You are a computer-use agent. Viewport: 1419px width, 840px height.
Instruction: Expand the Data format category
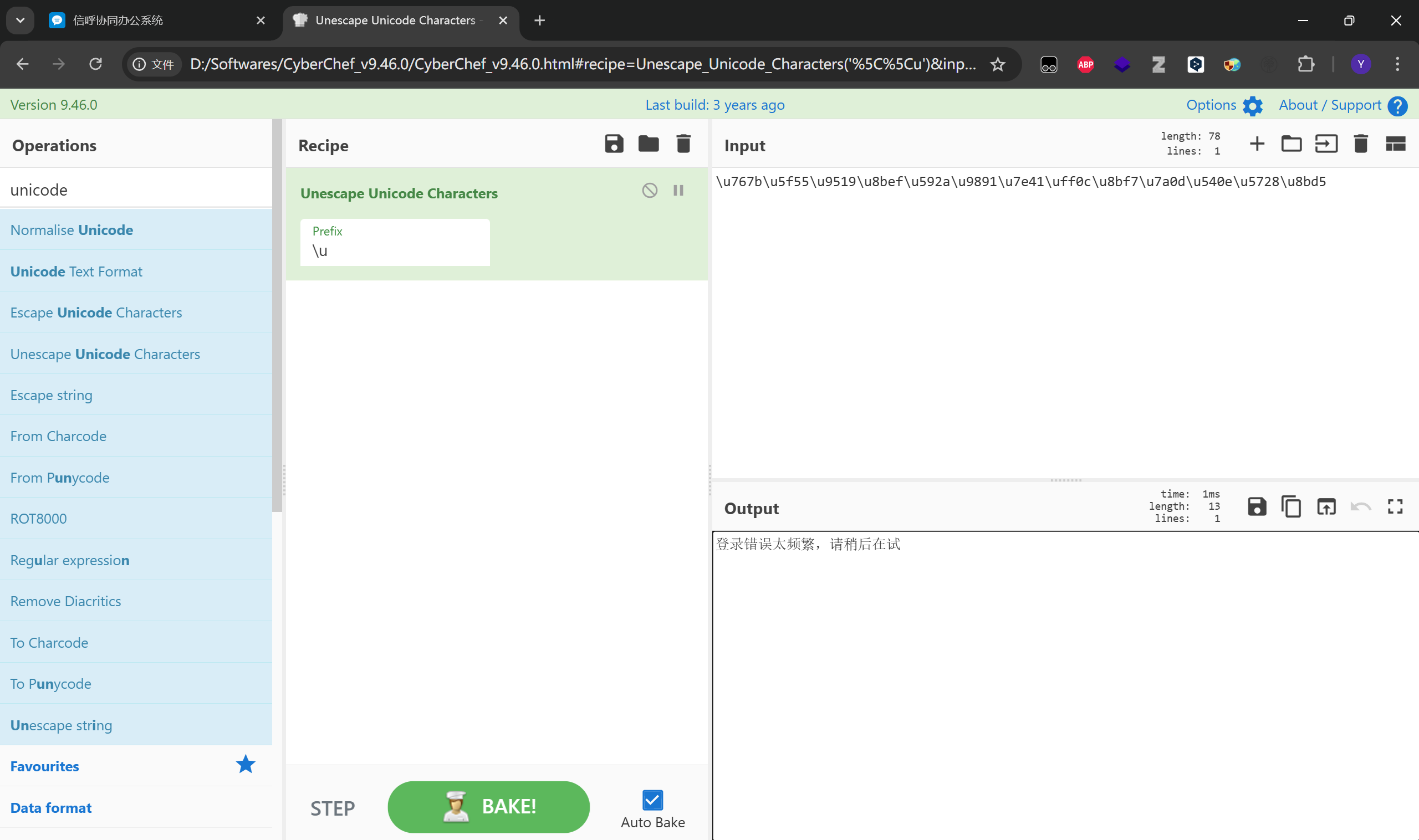51,808
